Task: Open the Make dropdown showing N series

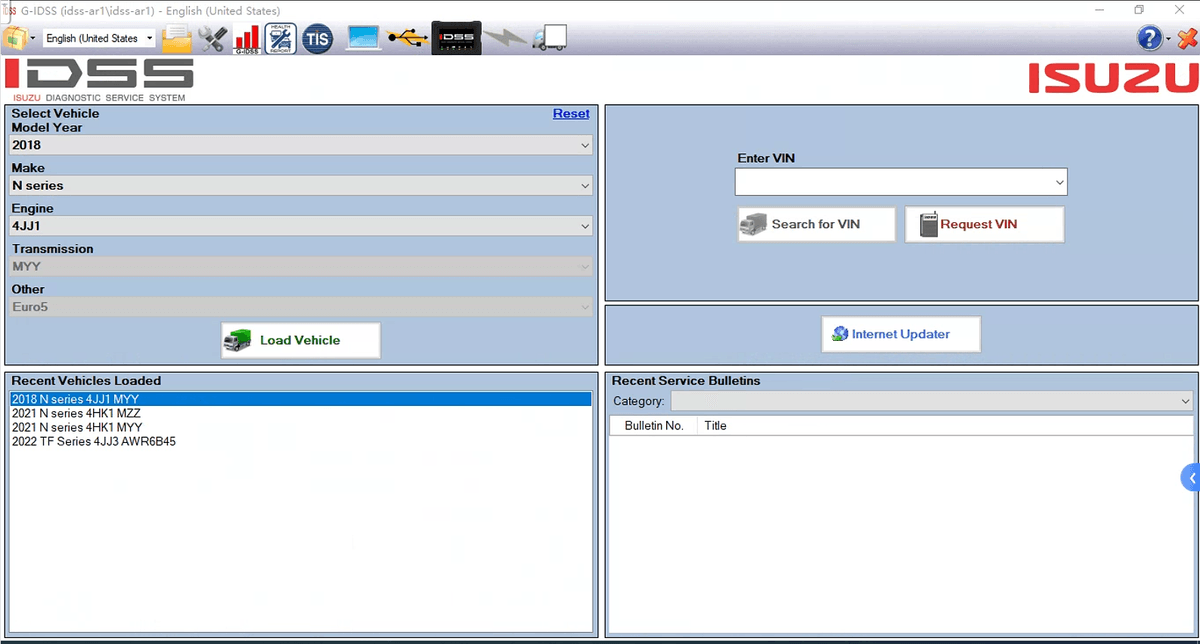Action: click(301, 186)
